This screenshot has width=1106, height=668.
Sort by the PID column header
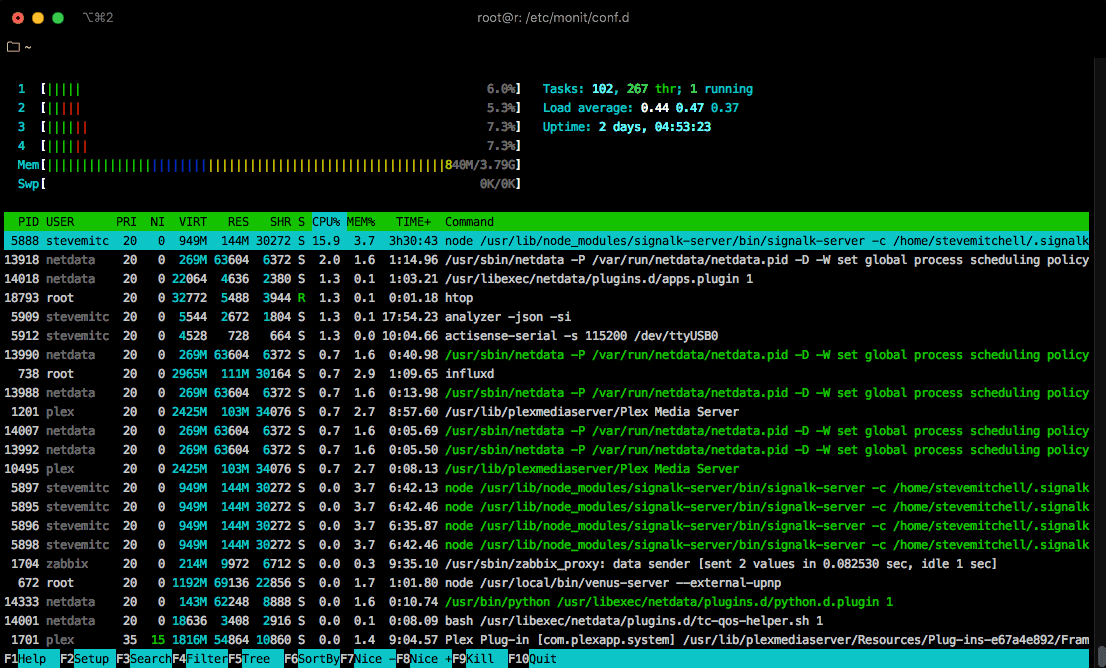[x=28, y=221]
